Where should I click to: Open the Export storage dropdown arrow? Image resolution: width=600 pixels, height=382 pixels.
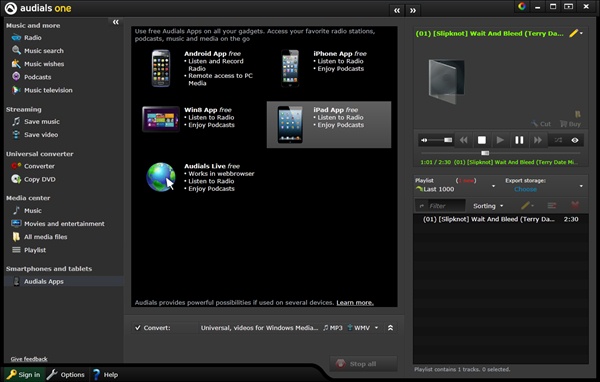(x=581, y=186)
